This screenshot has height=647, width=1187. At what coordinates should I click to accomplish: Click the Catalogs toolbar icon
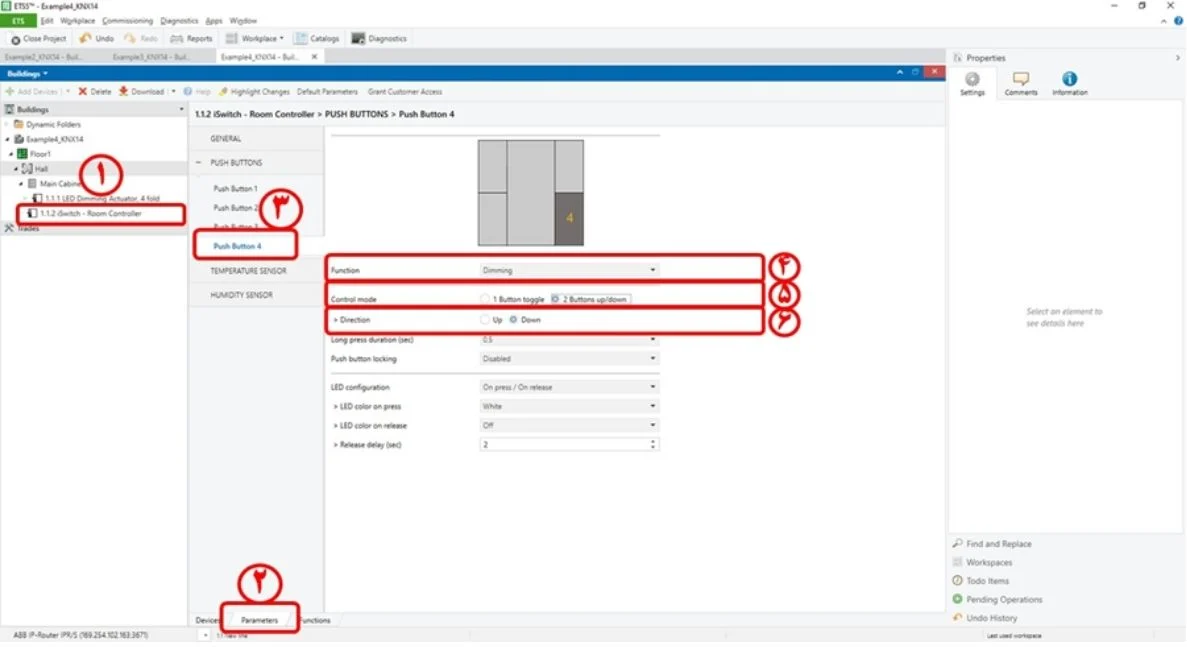pos(301,38)
